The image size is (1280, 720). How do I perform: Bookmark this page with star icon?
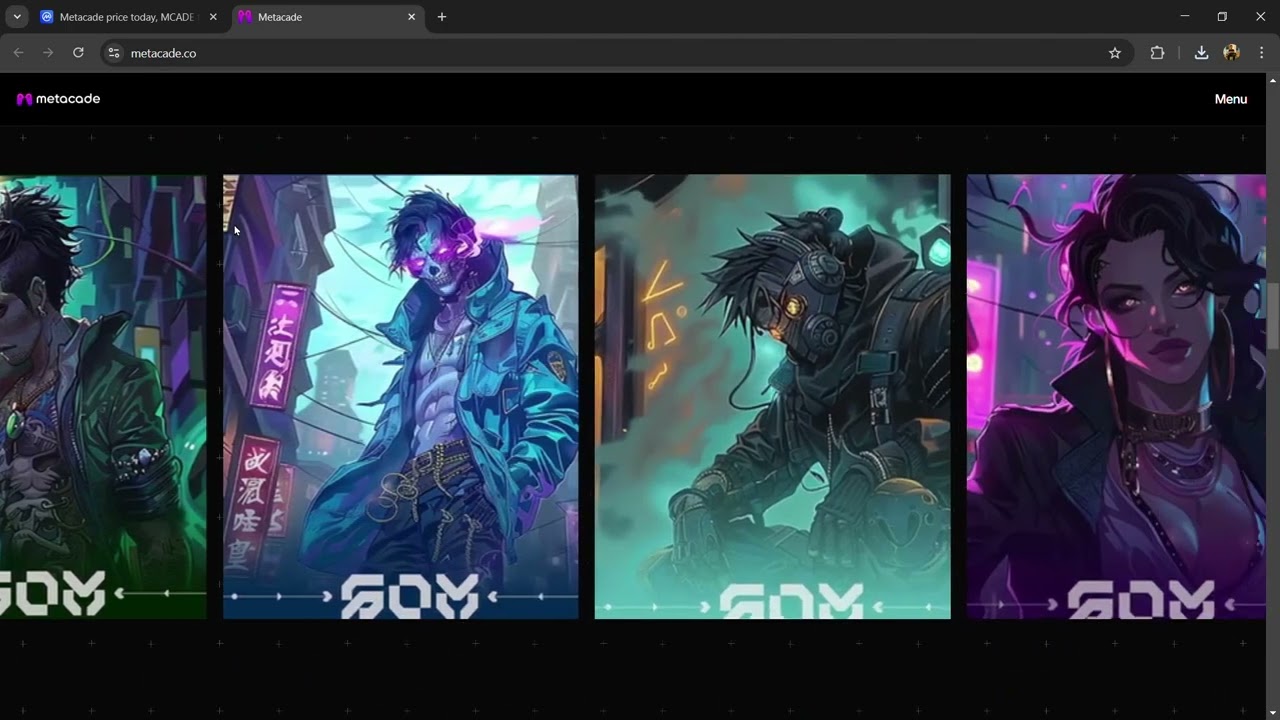click(1115, 53)
